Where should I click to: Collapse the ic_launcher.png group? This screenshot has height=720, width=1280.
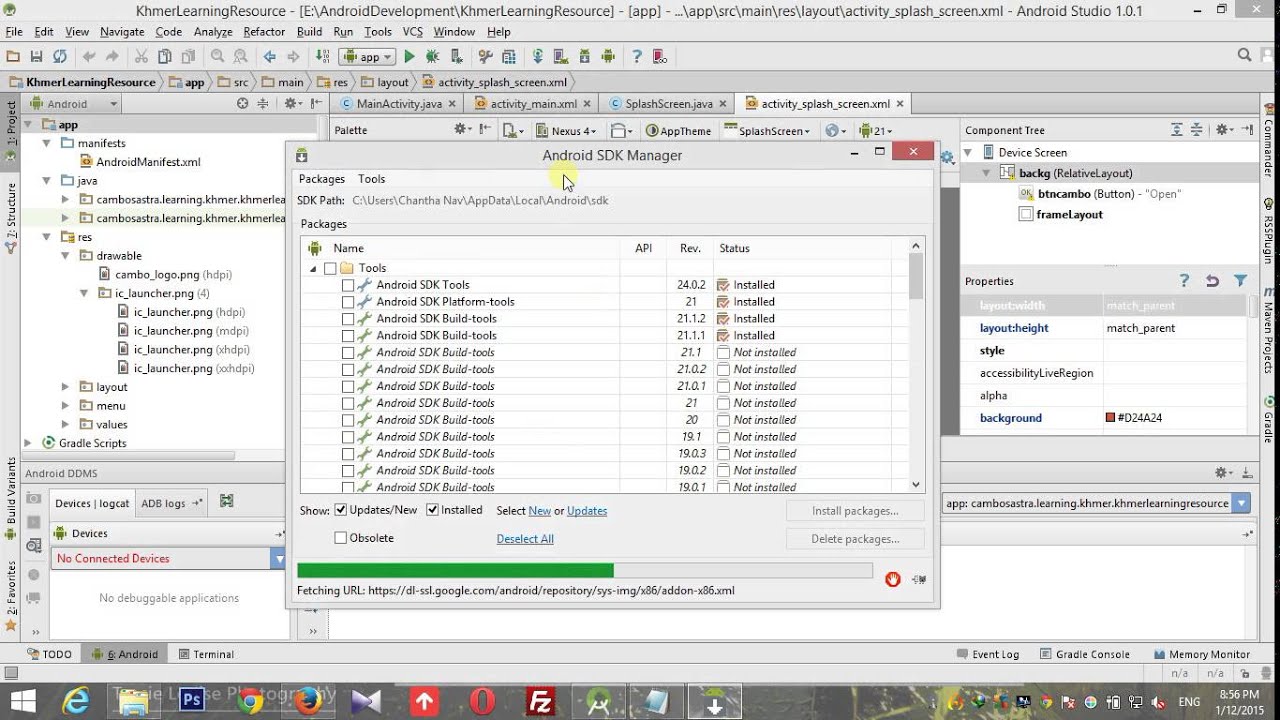pos(85,294)
